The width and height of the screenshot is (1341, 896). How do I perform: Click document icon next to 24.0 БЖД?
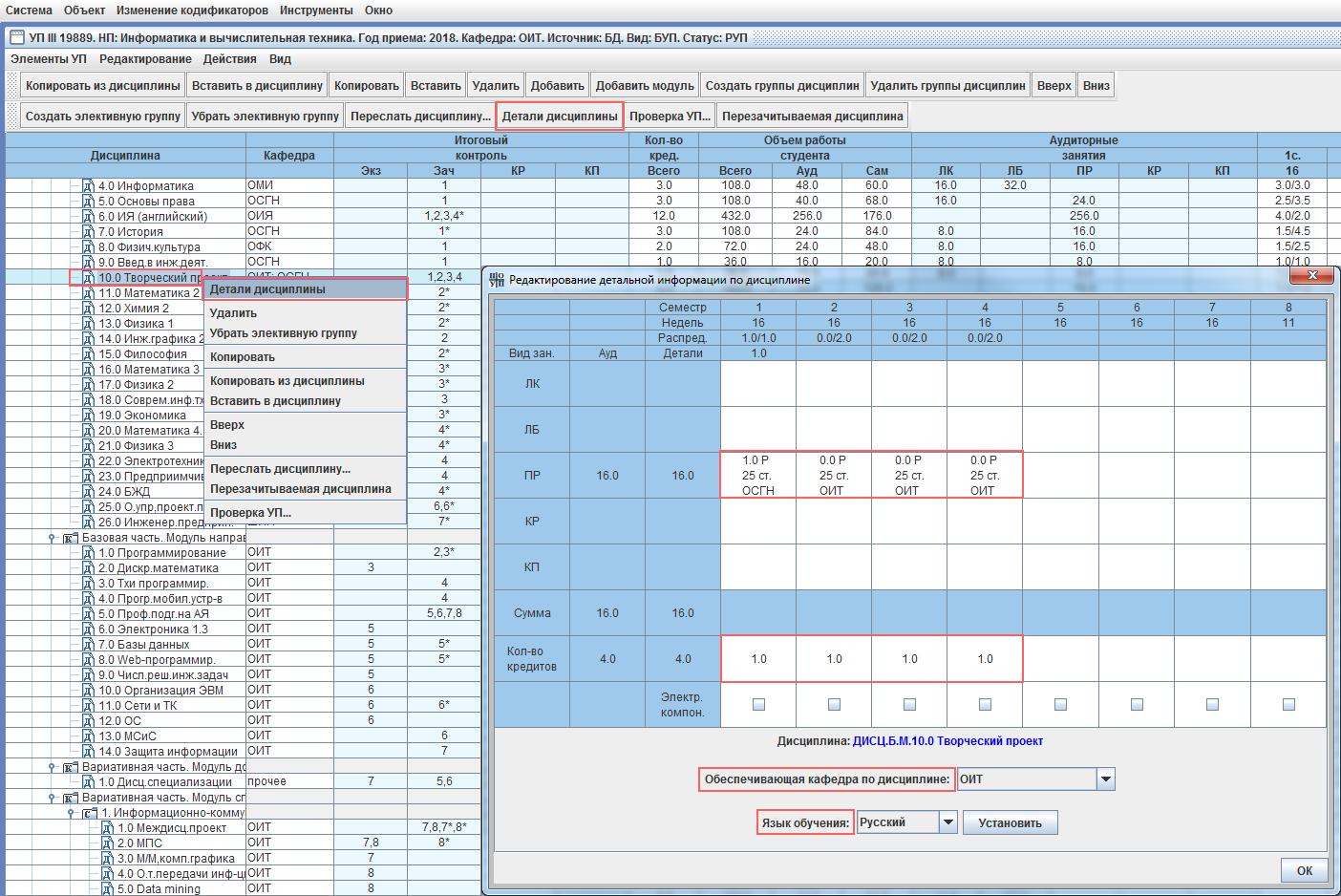coord(88,492)
